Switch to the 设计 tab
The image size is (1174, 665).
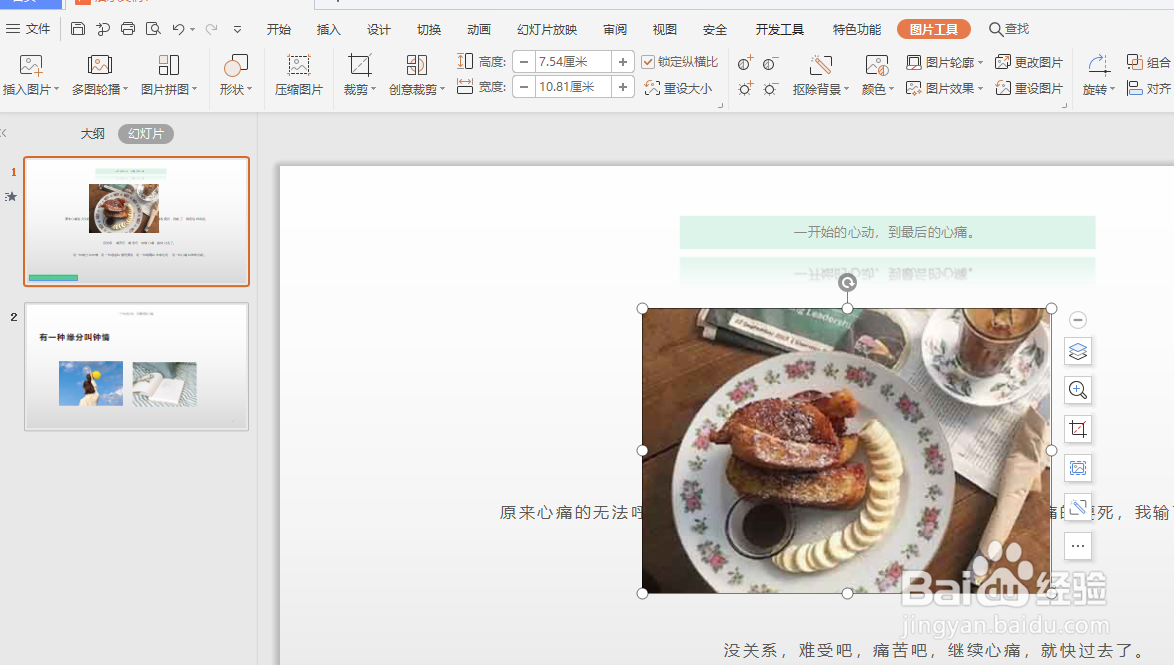[x=379, y=29]
